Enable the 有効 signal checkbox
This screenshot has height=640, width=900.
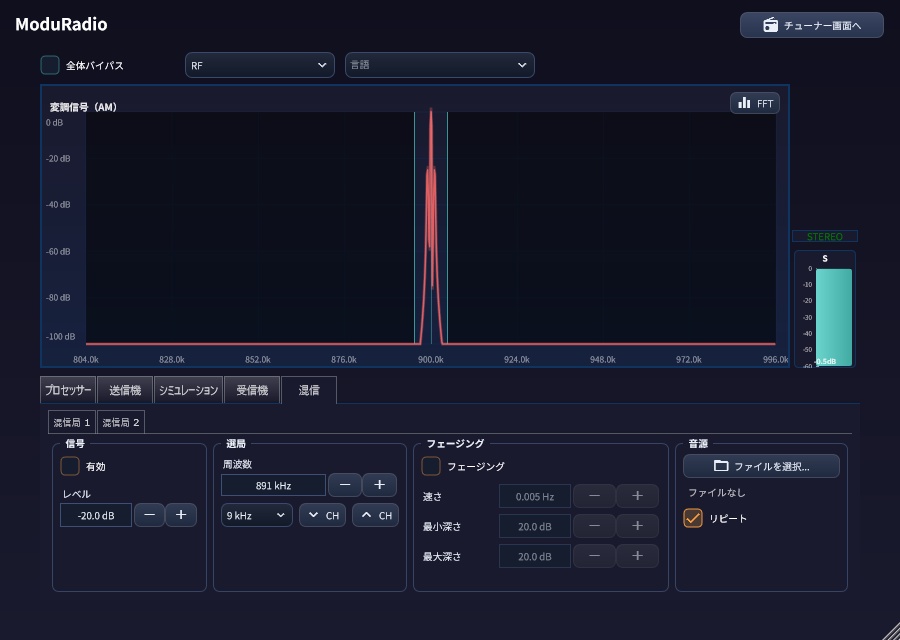pyautogui.click(x=70, y=466)
